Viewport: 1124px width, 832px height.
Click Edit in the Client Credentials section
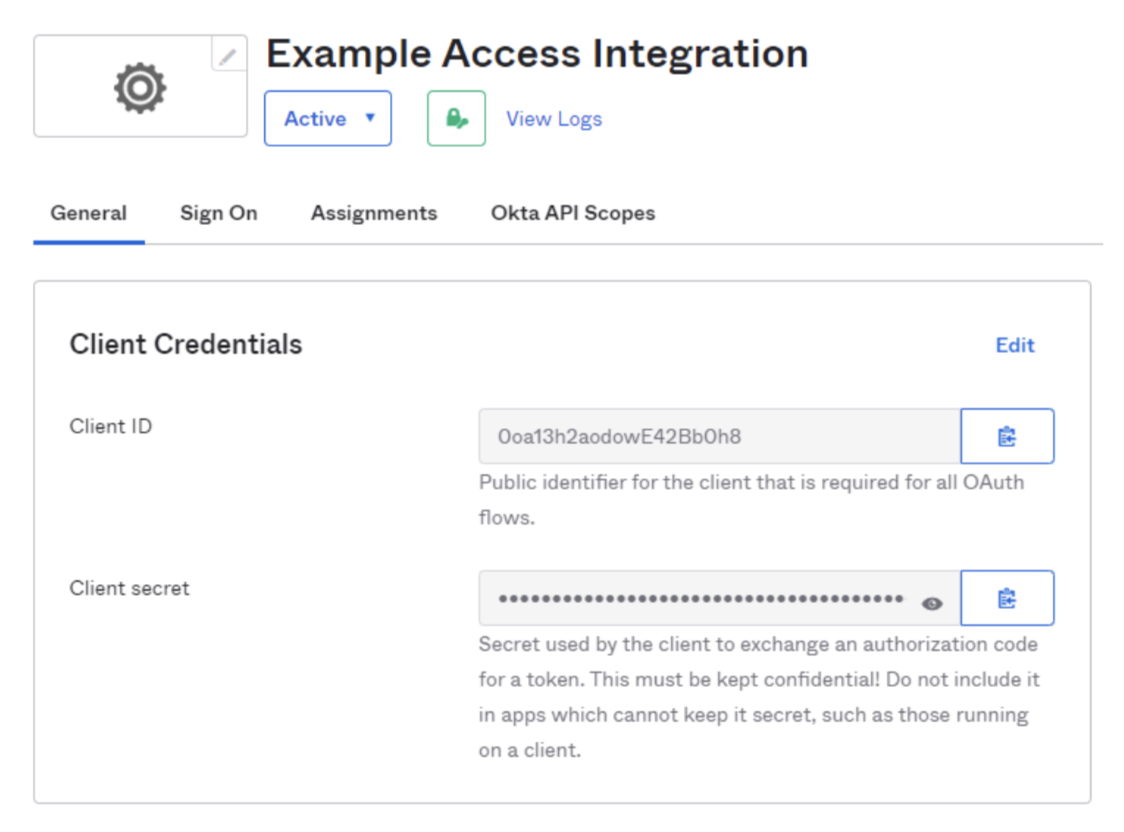tap(1015, 345)
